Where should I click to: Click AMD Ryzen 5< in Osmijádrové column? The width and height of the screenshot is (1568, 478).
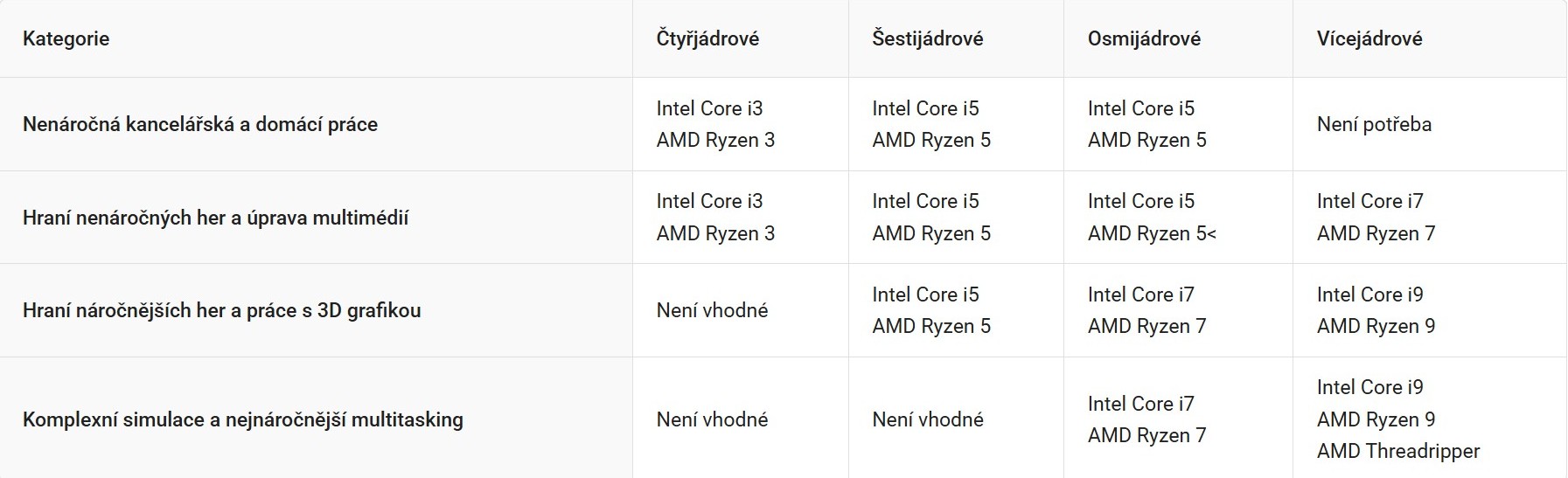(x=1152, y=233)
